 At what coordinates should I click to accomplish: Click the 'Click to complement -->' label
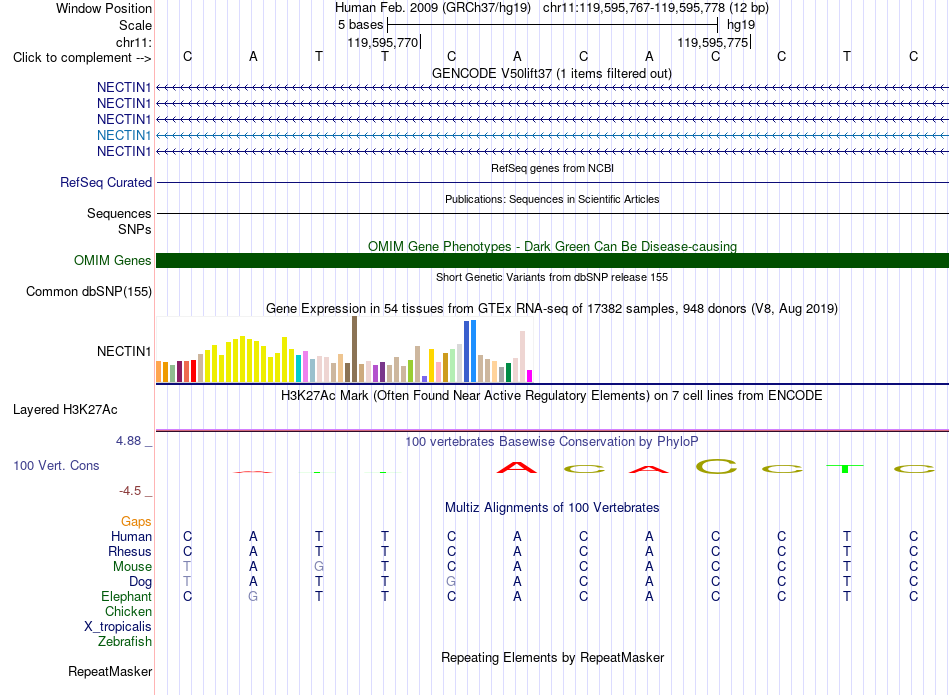(82, 58)
